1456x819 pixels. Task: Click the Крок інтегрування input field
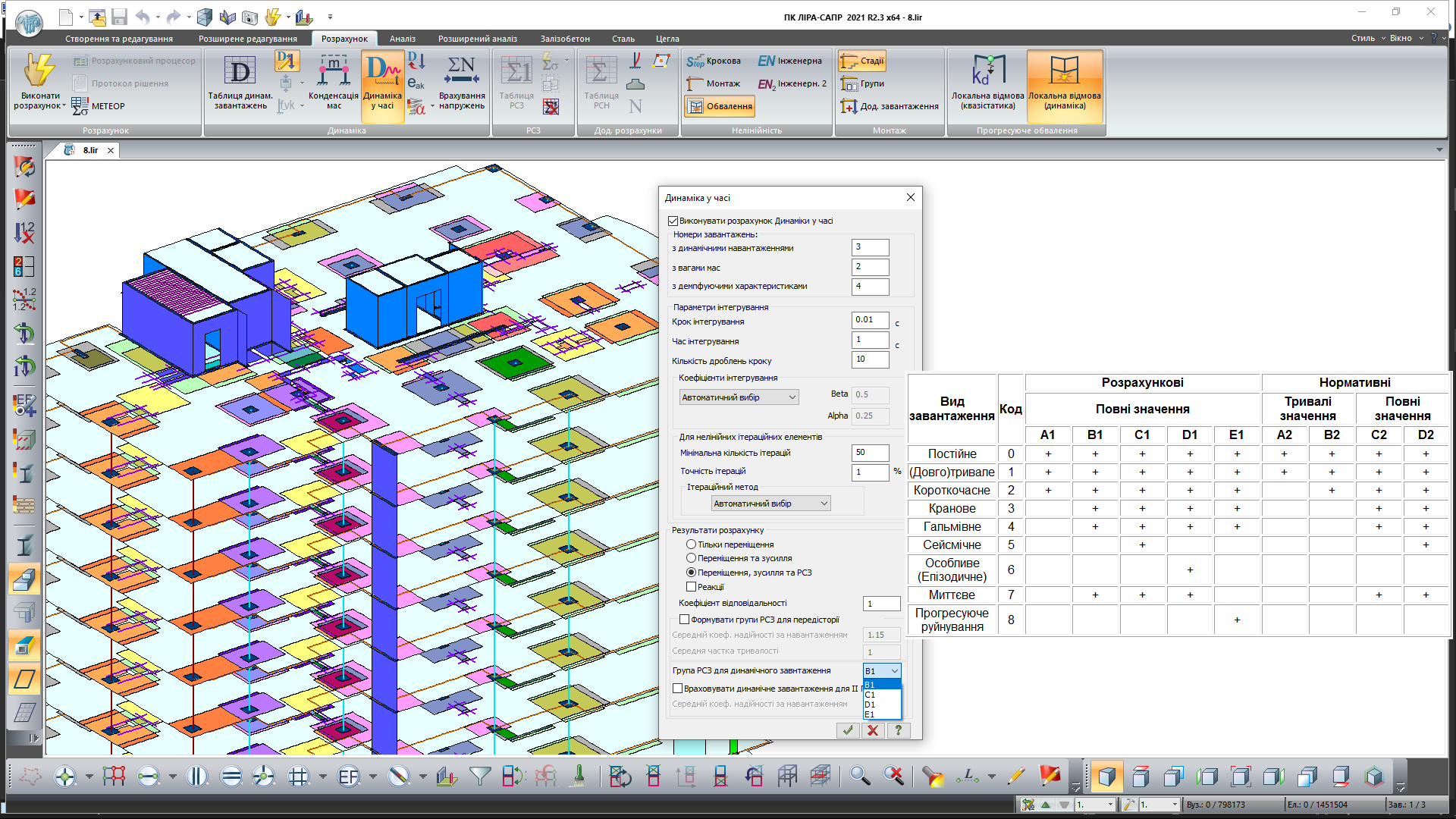click(x=869, y=320)
